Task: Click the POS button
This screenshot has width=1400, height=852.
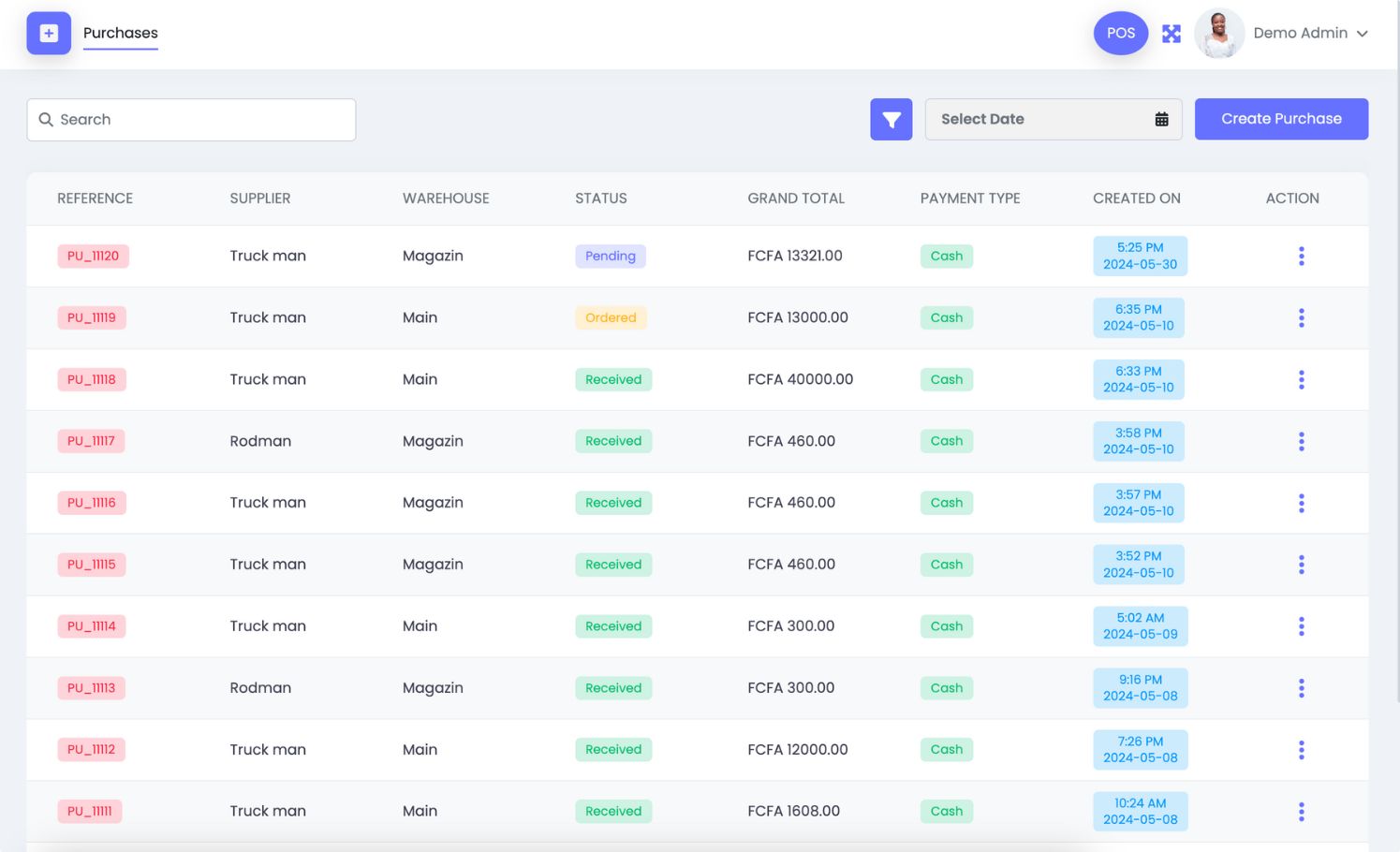Action: pos(1120,33)
